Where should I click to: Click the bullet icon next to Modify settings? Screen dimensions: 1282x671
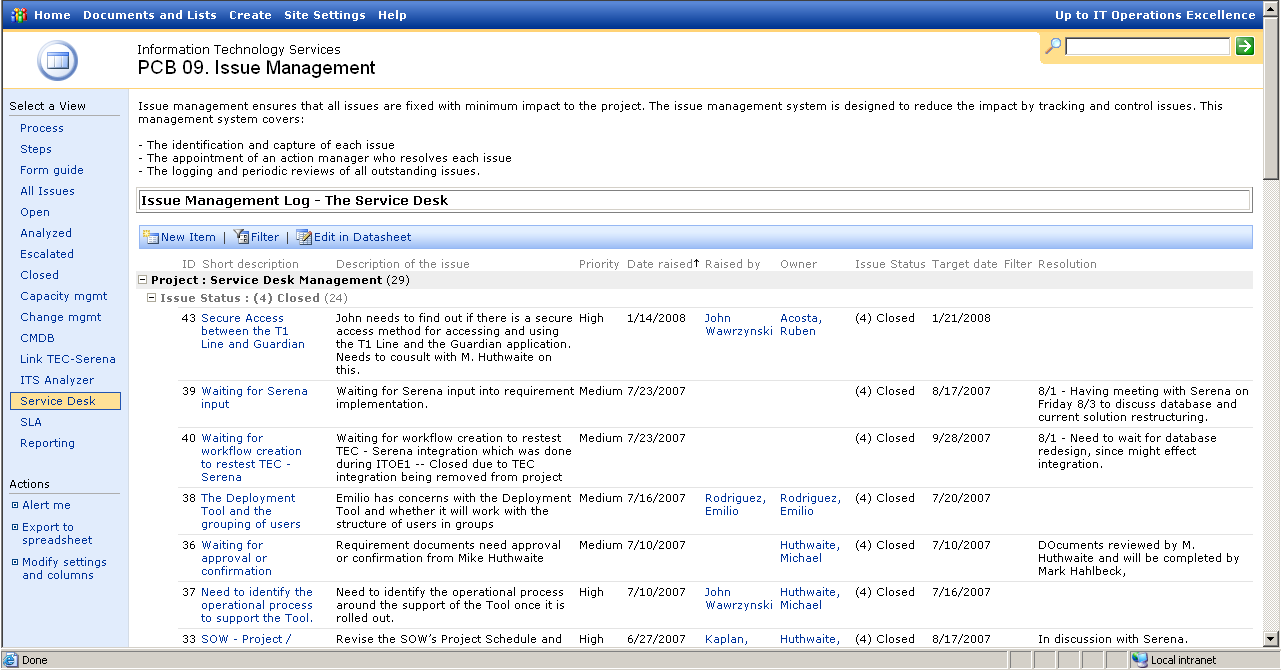point(15,562)
